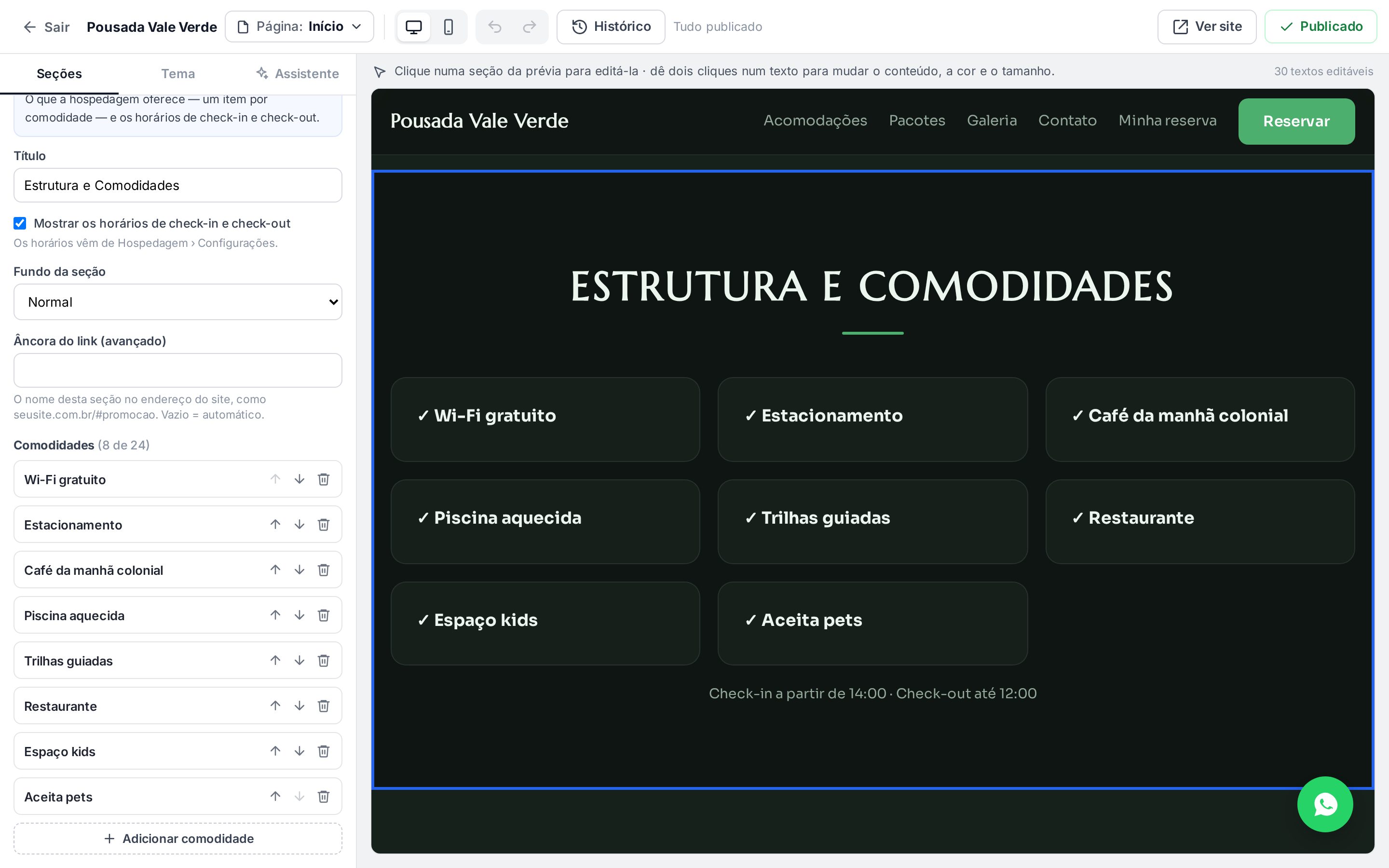Select the Estrutura e Comodidades preview heading
Viewport: 1389px width, 868px height.
click(872, 286)
